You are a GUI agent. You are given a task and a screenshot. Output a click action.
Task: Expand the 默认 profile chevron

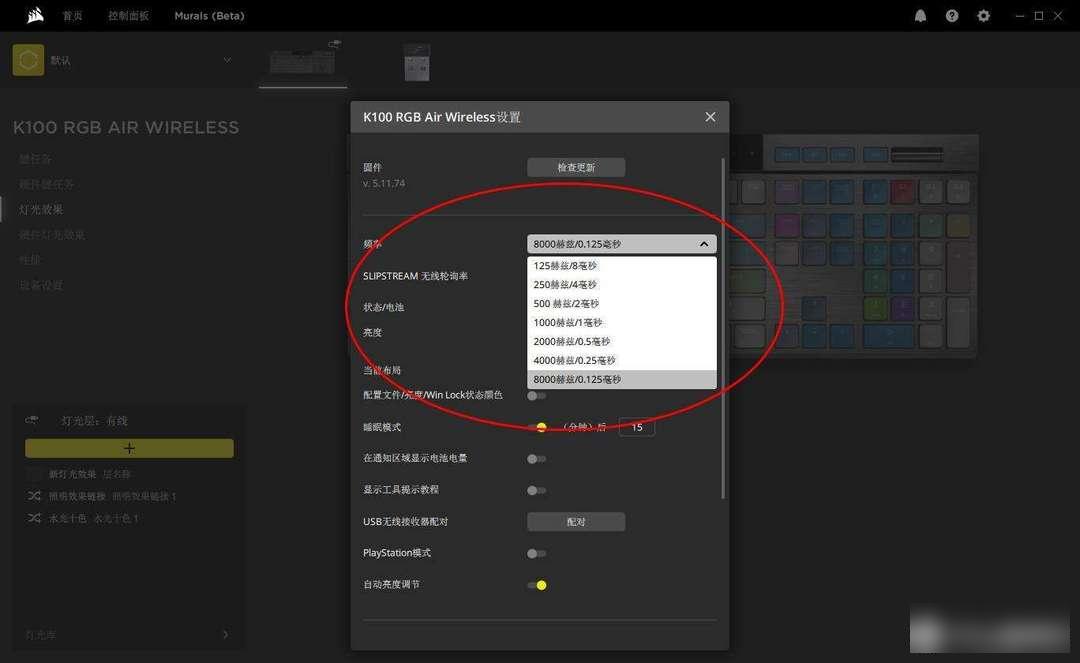(227, 60)
